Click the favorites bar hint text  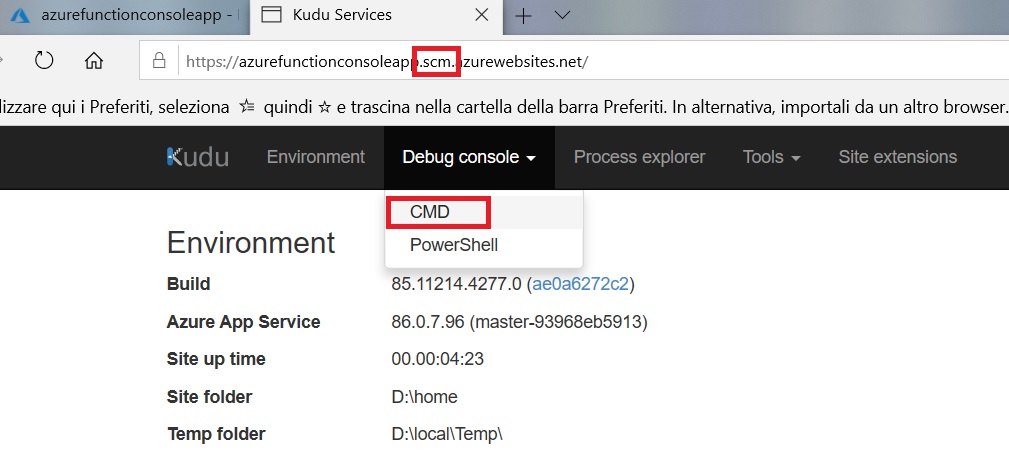coord(500,106)
